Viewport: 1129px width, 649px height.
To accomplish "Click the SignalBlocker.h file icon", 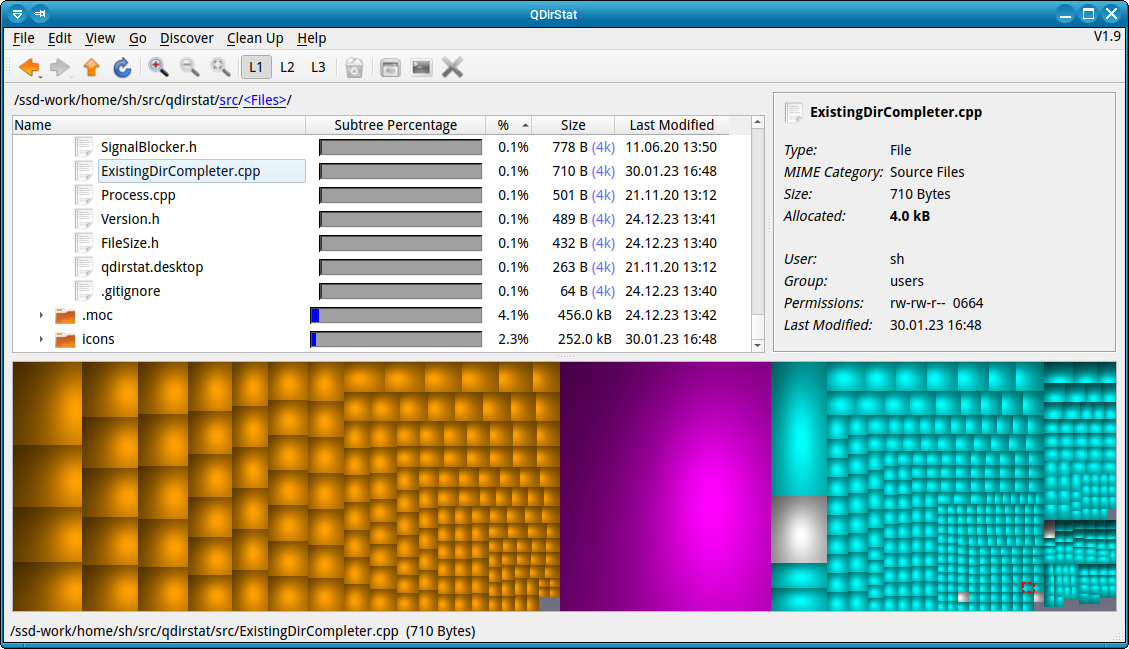I will [x=84, y=147].
